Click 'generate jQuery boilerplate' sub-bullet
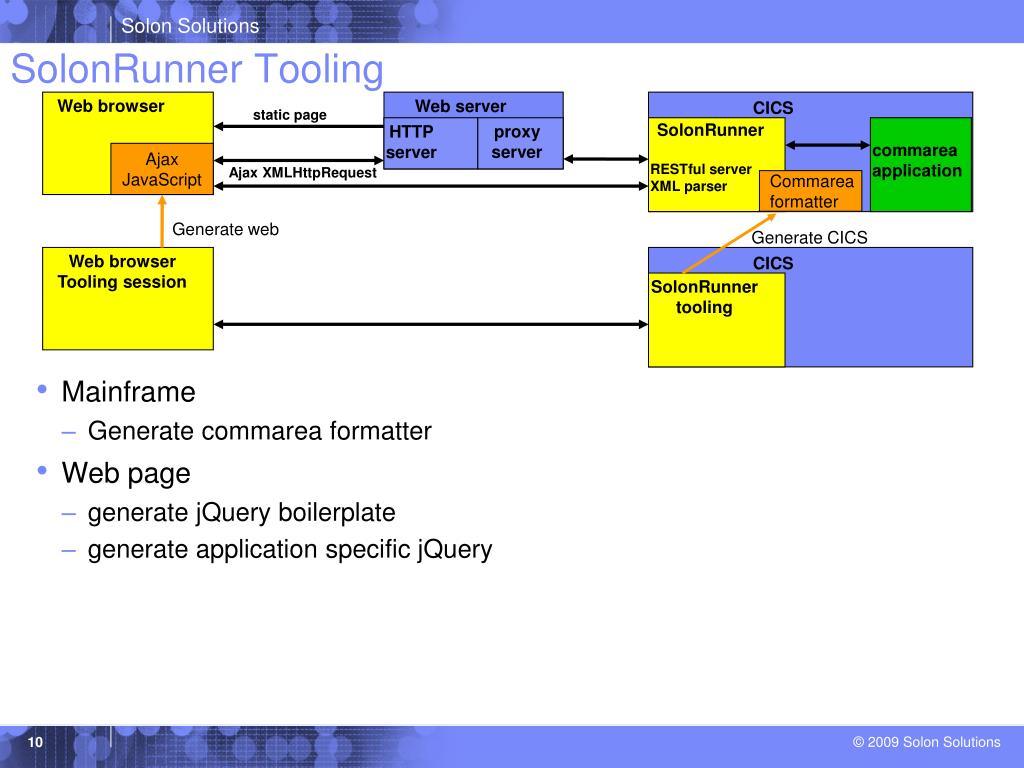 (242, 513)
